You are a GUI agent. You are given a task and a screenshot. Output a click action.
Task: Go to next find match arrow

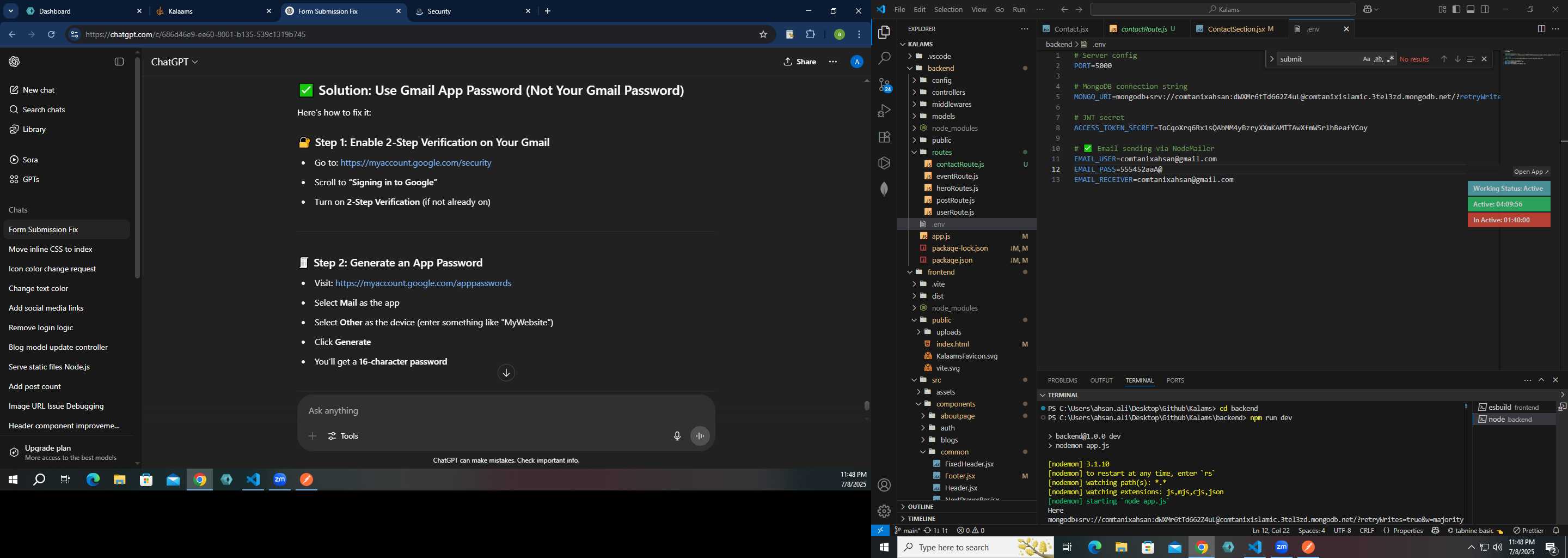tap(1457, 59)
